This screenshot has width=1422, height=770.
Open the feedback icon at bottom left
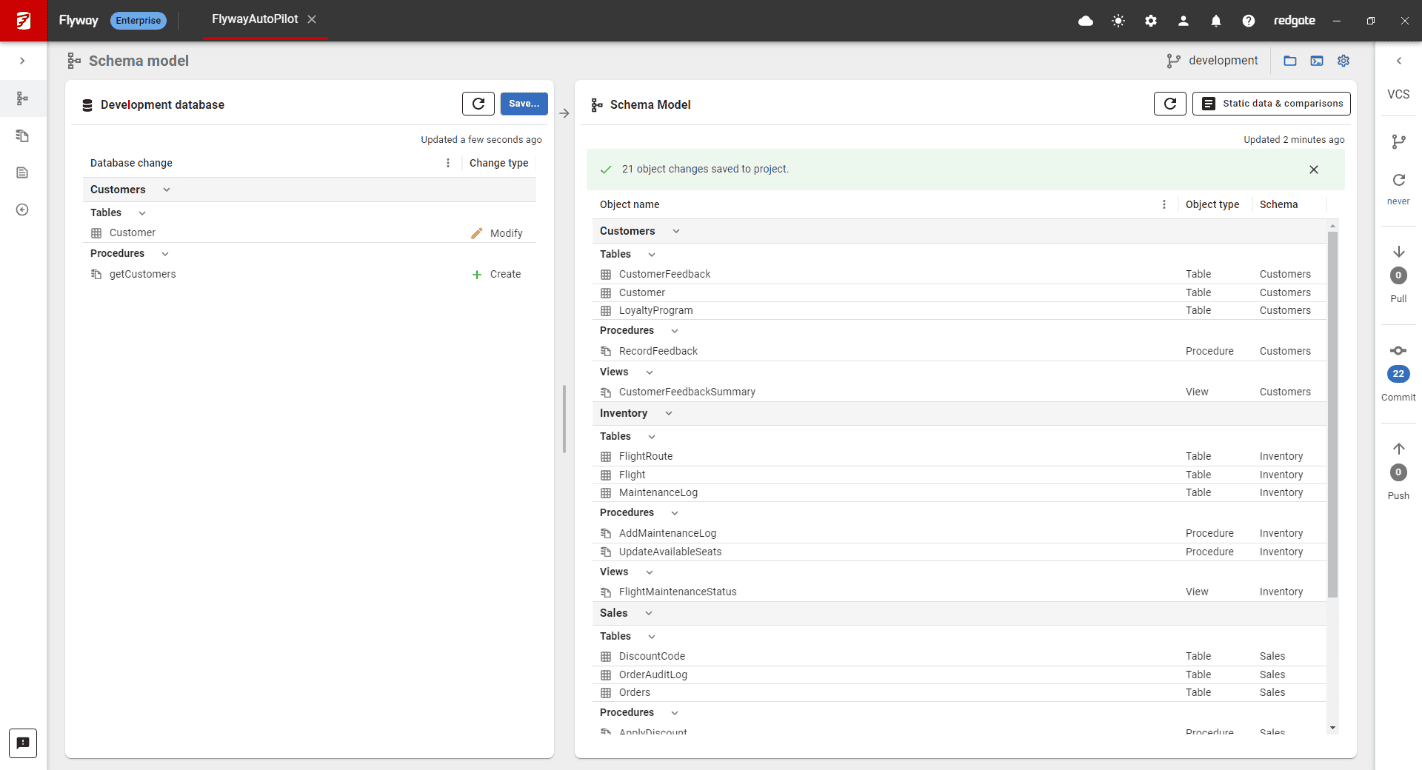23,742
